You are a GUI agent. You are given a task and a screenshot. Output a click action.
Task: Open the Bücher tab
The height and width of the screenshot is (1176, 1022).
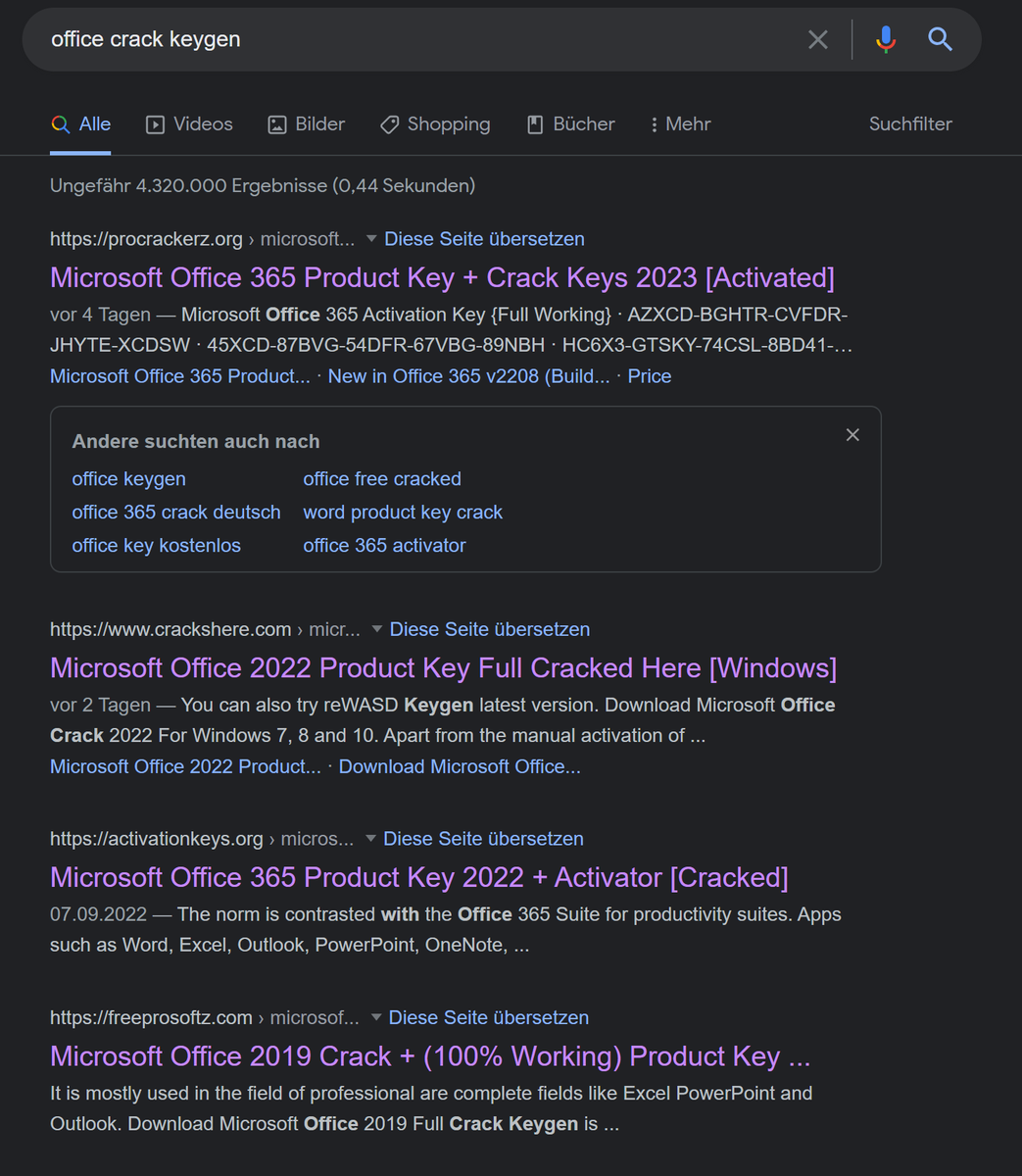point(570,124)
